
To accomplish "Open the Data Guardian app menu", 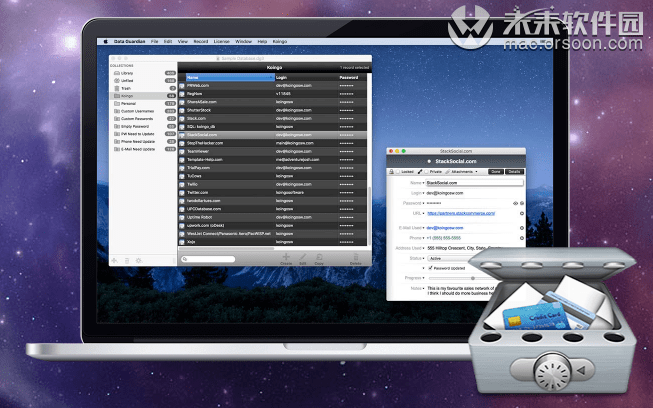I will 130,42.
